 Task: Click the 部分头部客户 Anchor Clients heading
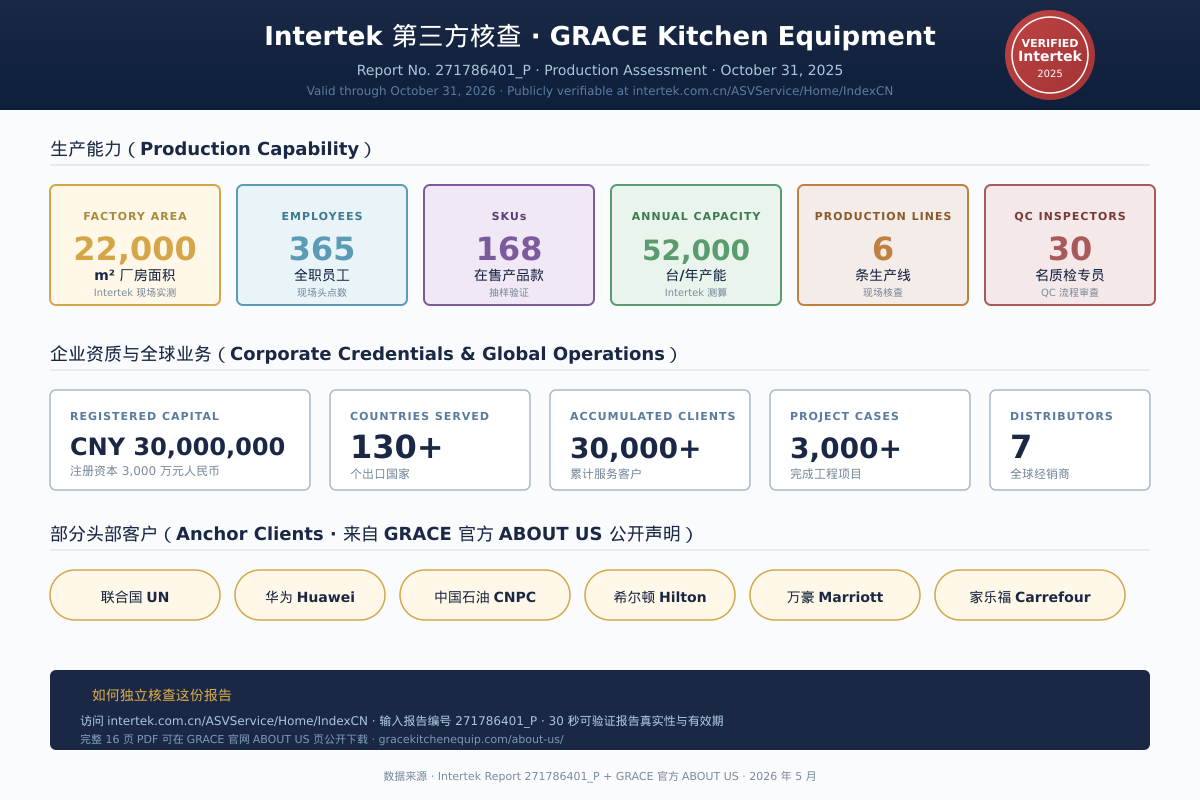tap(372, 534)
